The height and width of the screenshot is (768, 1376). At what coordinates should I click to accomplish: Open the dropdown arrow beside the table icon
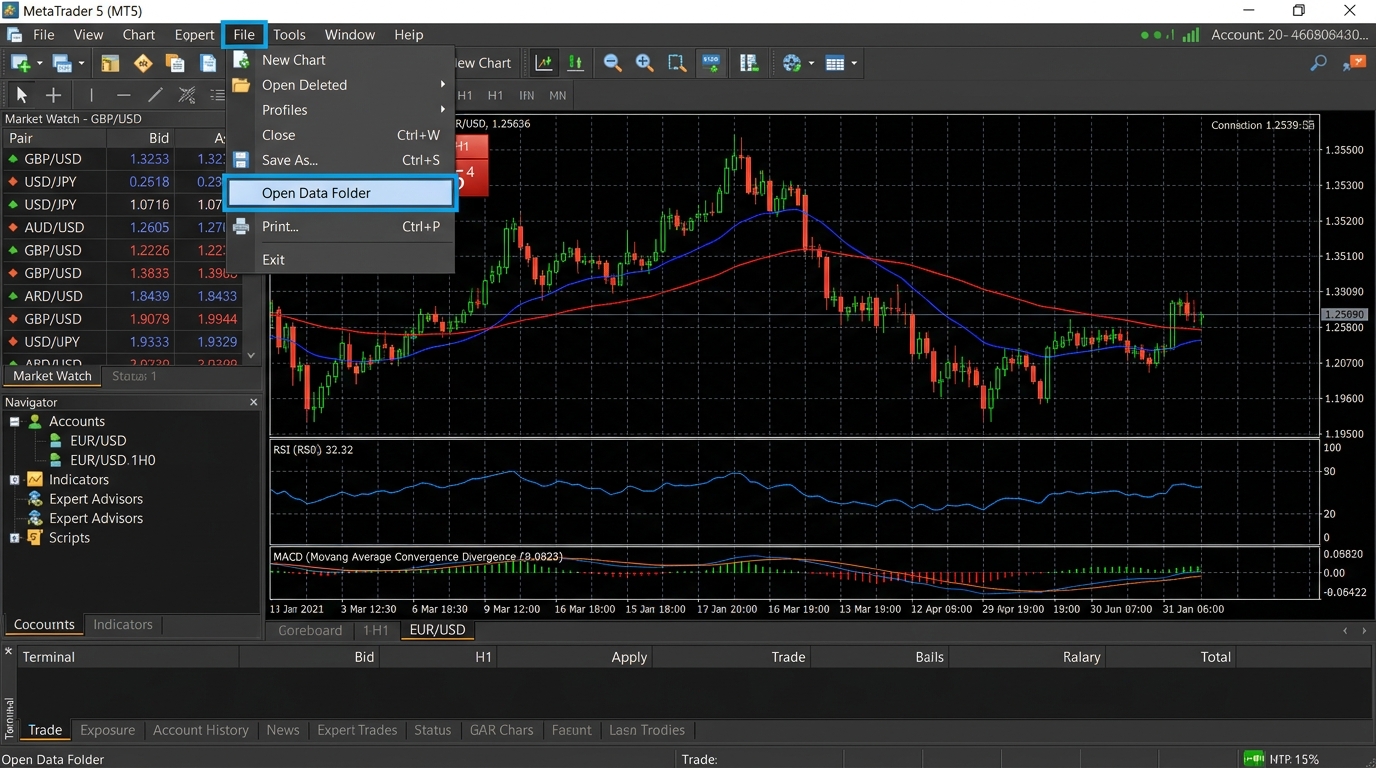[854, 63]
